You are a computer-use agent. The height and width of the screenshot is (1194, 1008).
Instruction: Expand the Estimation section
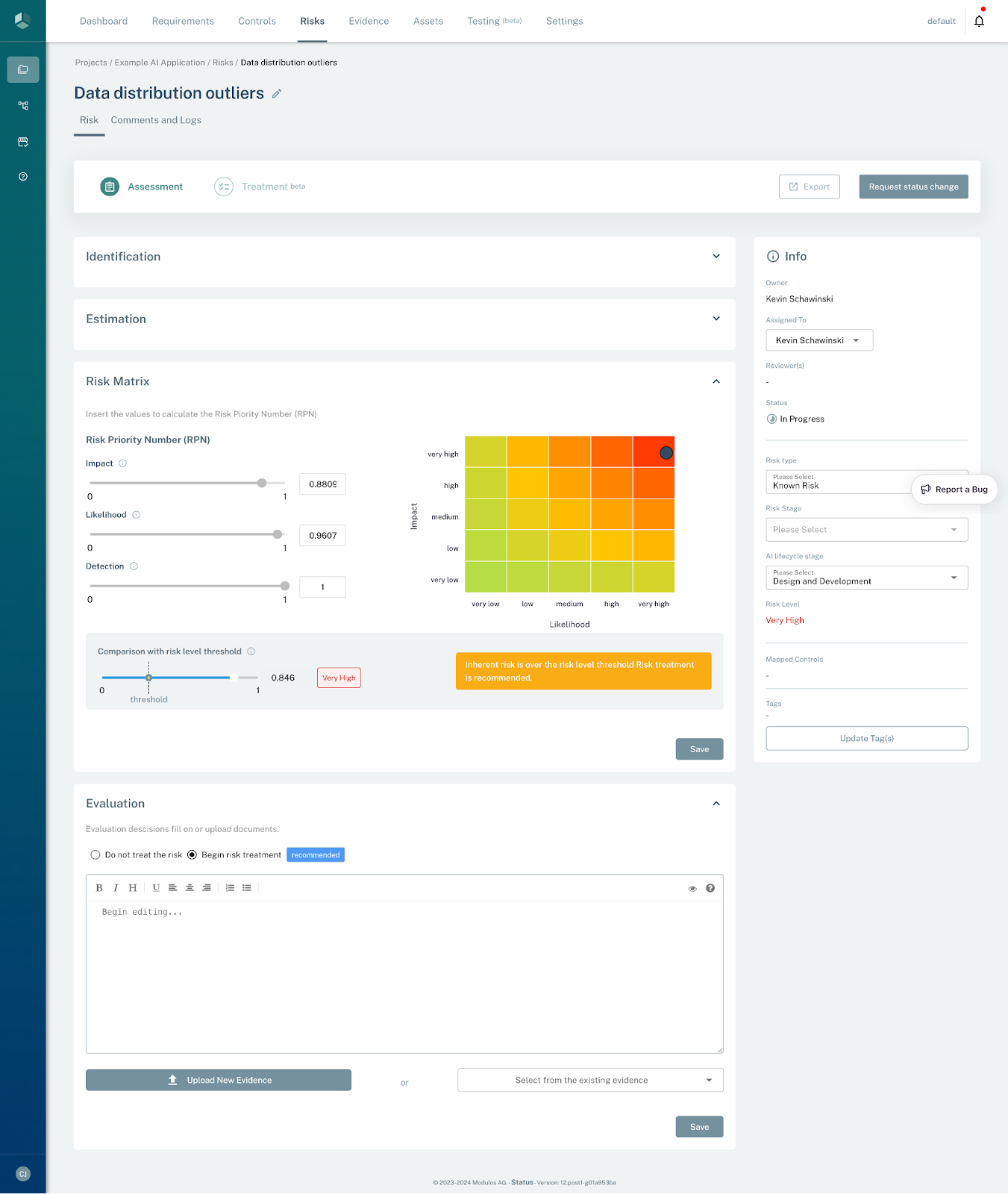pos(716,319)
